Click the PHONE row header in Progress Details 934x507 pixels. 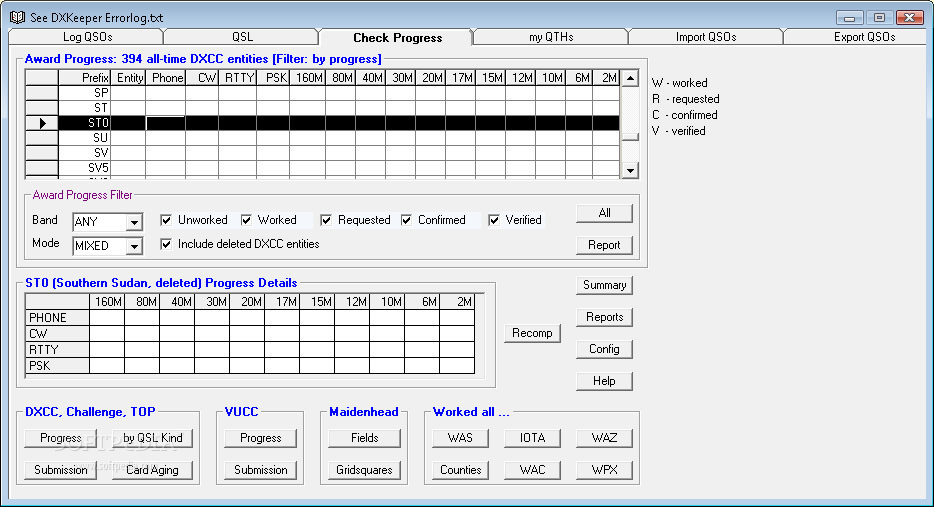pyautogui.click(x=57, y=318)
